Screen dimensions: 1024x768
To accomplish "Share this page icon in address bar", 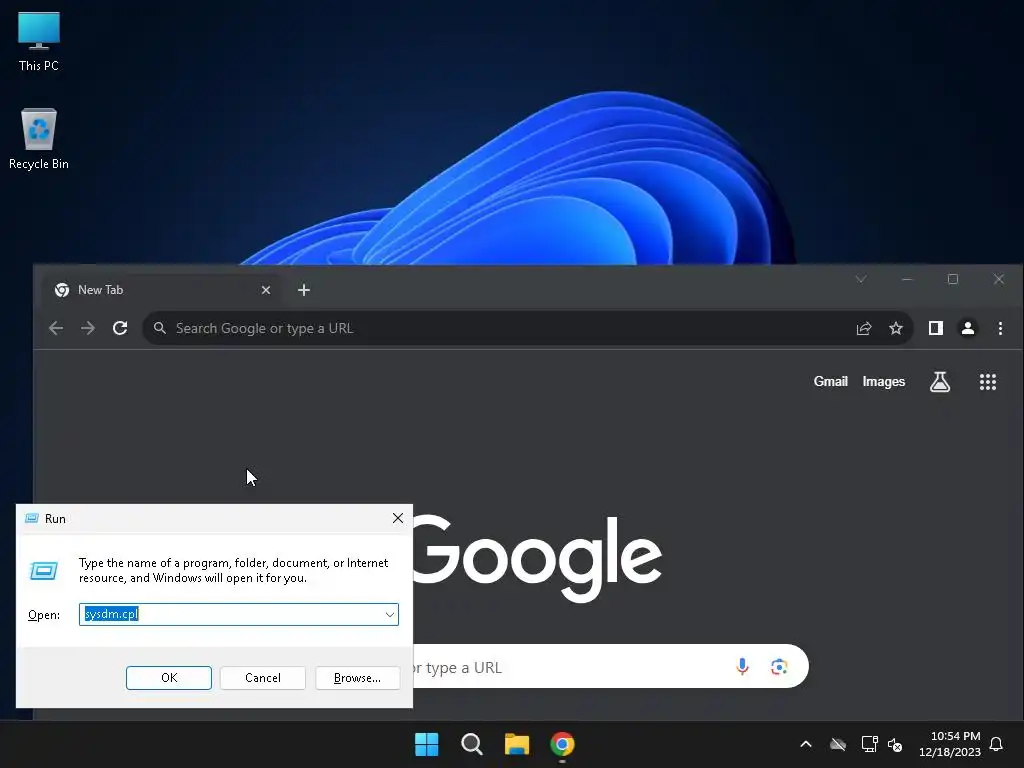I will pos(864,328).
